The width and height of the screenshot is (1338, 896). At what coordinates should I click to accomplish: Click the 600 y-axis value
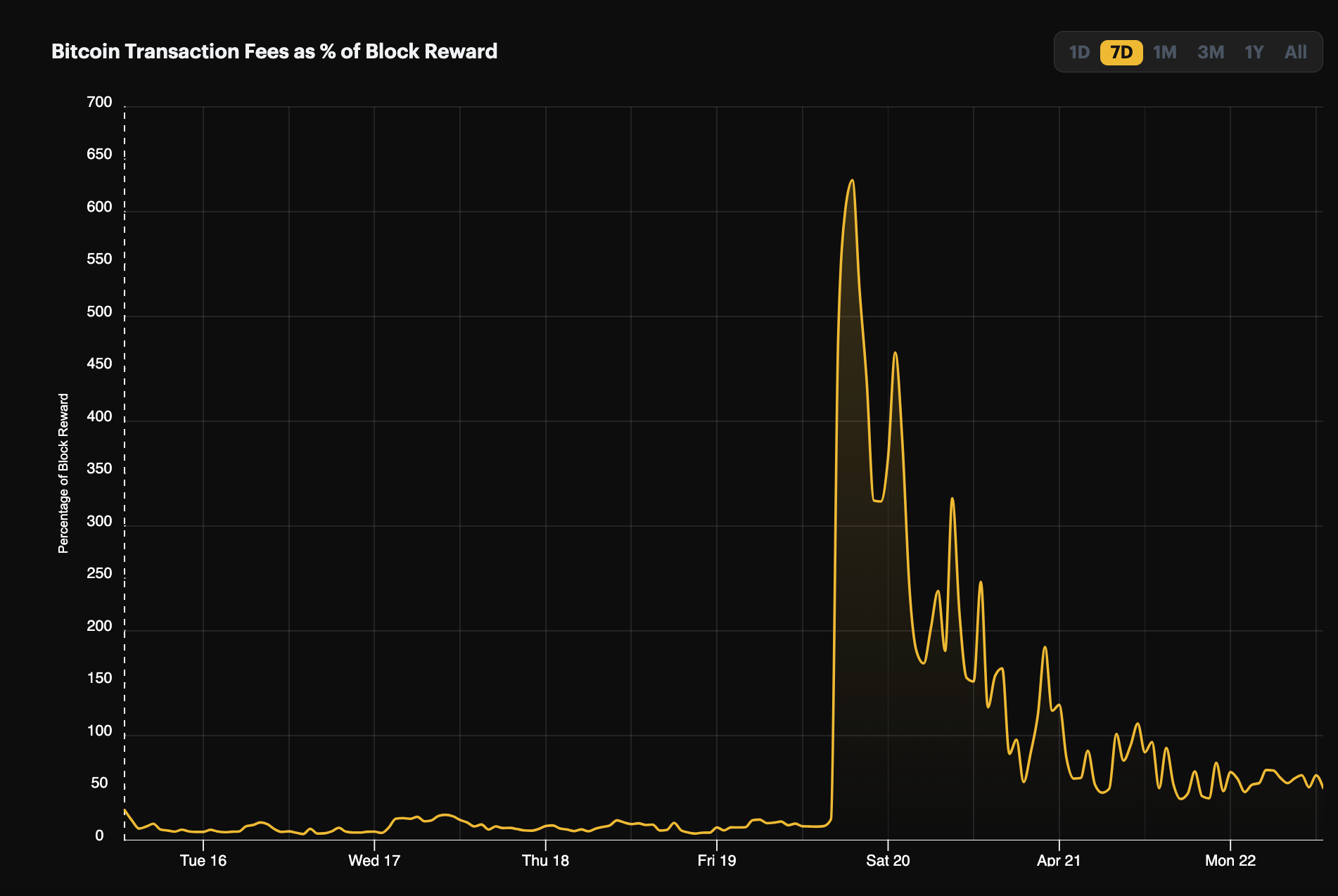tap(99, 207)
